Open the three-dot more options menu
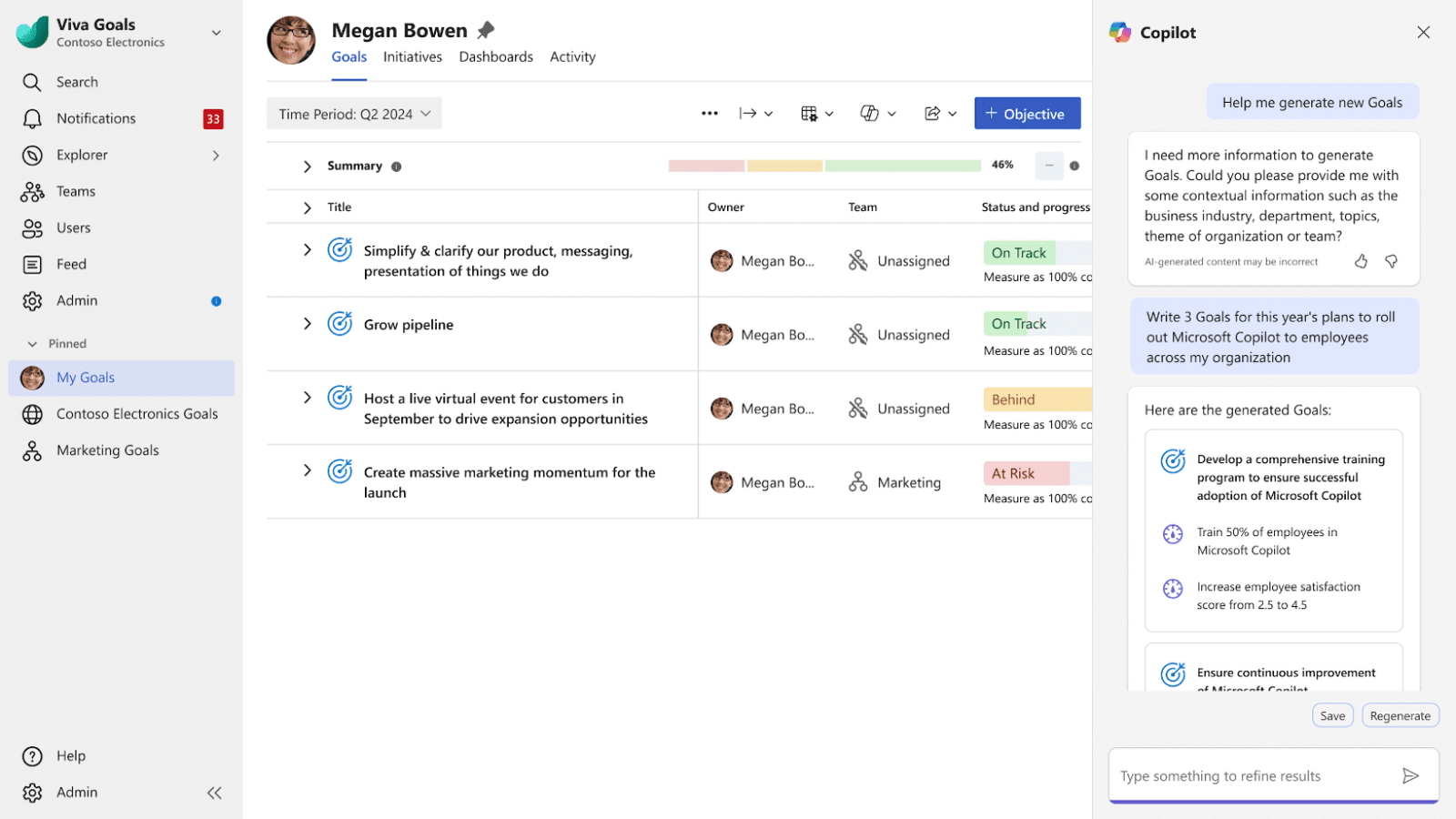 point(709,114)
